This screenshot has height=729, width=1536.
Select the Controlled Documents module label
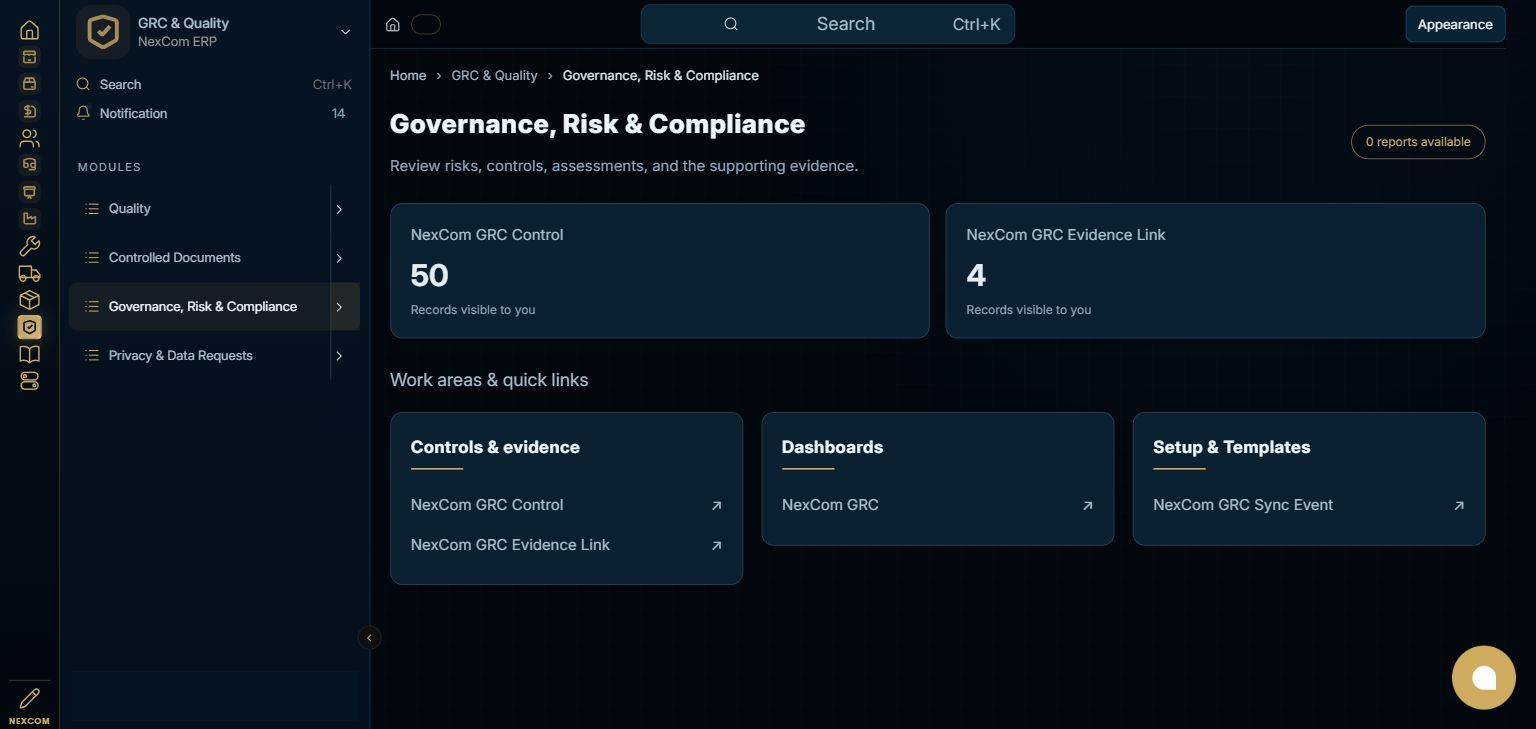pyautogui.click(x=175, y=258)
